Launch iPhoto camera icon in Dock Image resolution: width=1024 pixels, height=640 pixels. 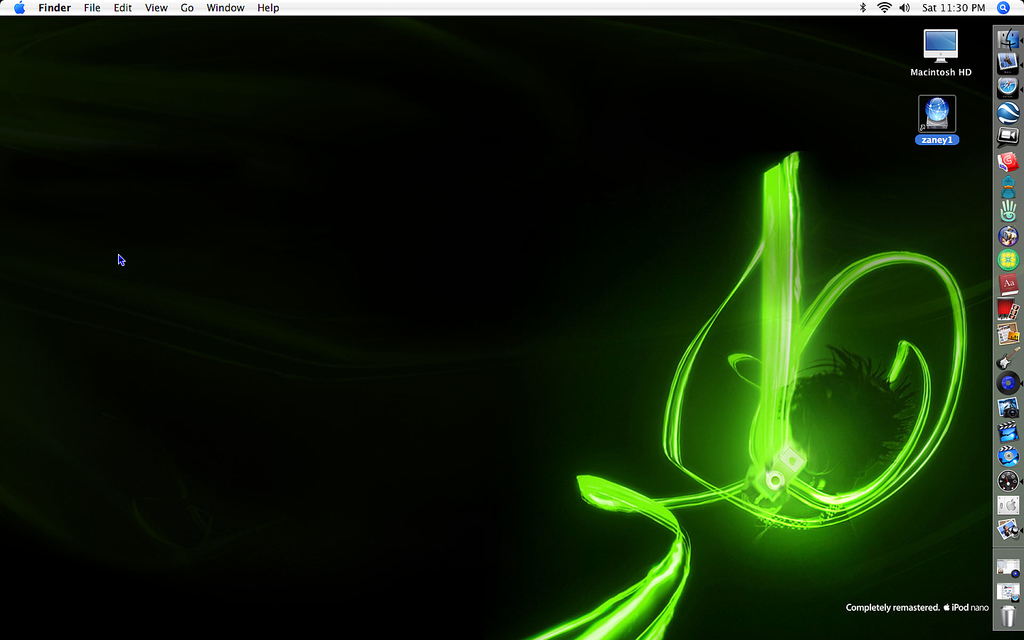pyautogui.click(x=1008, y=408)
